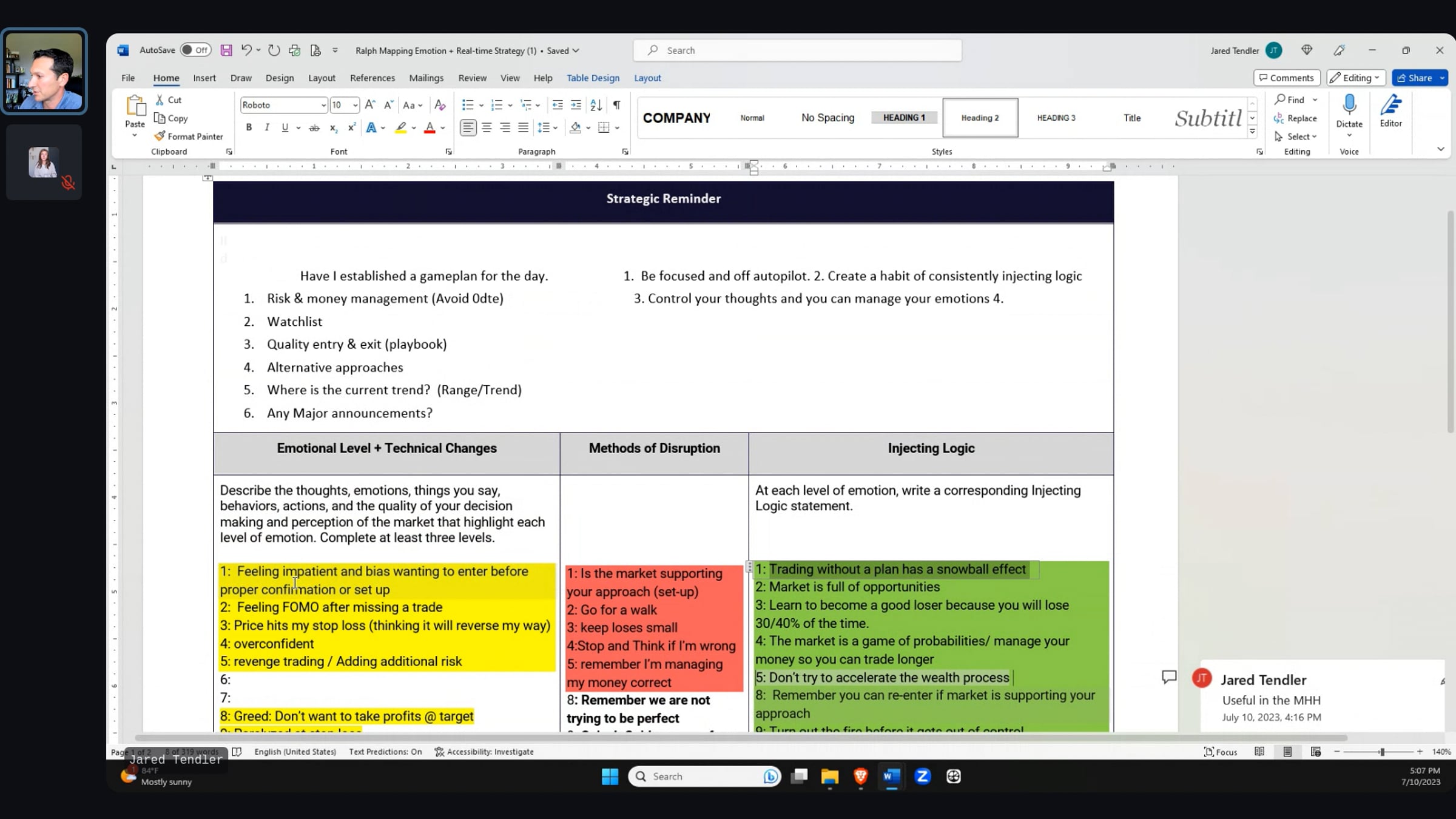Open the References ribbon tab

372,78
